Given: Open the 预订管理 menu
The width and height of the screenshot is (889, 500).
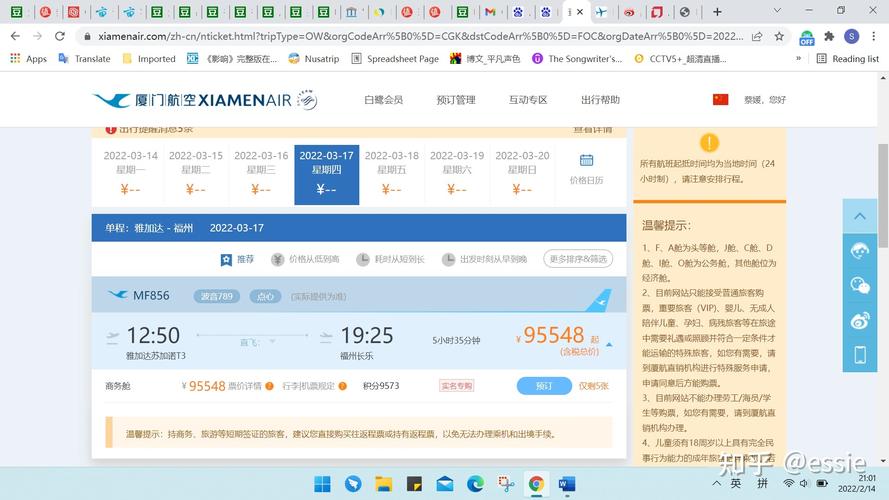Looking at the screenshot, I should (x=456, y=100).
